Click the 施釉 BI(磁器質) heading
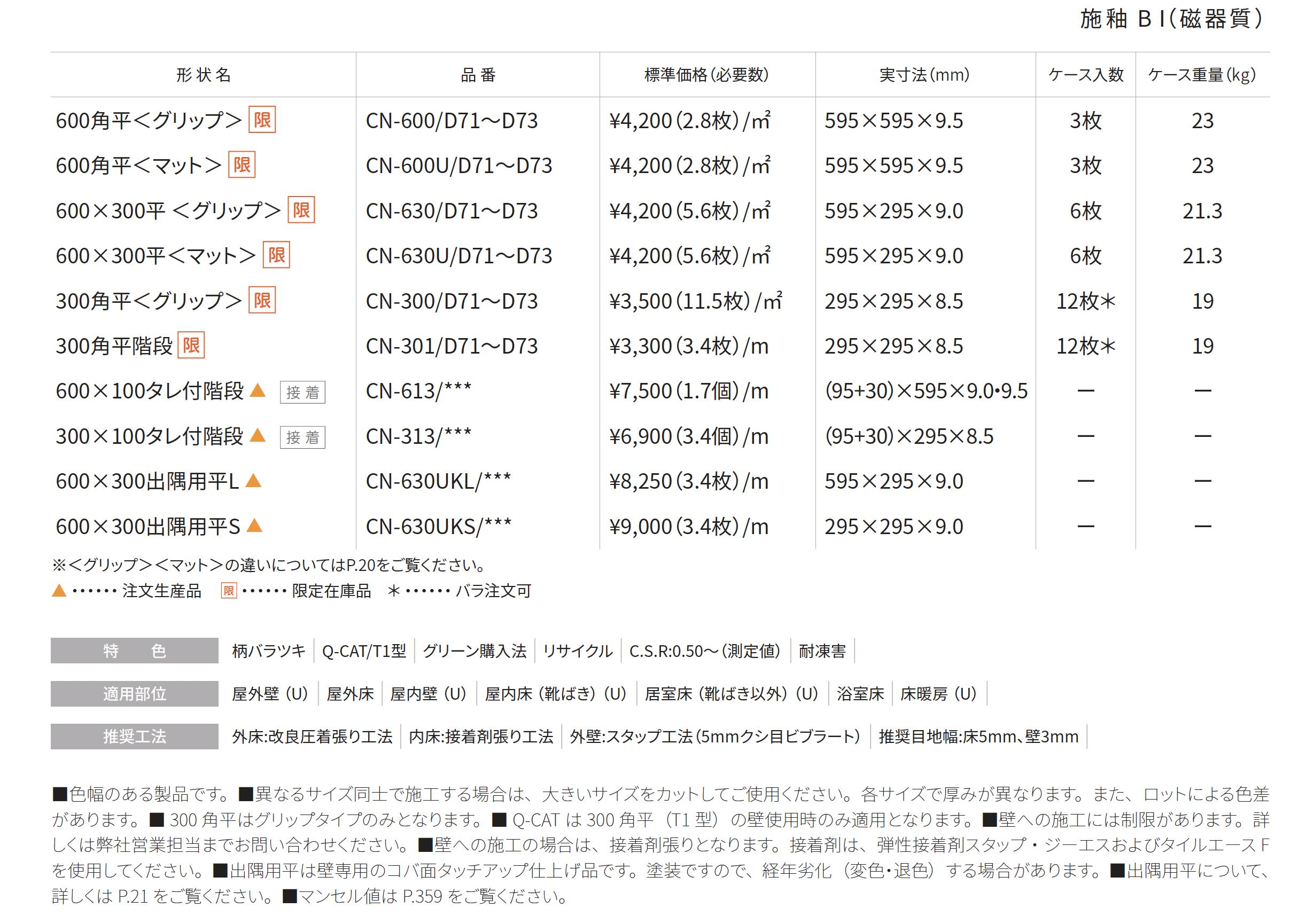This screenshot has height=924, width=1306. [1170, 19]
